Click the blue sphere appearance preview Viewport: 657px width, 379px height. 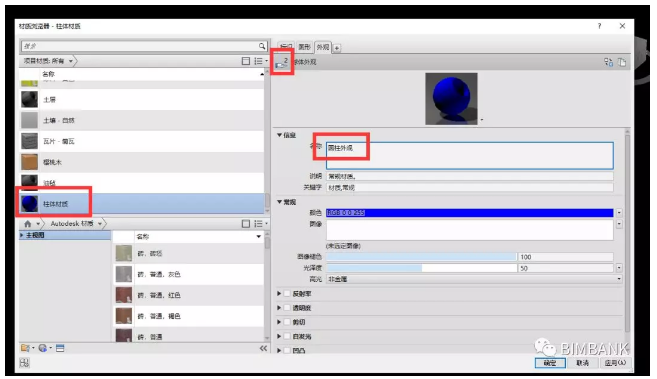(451, 98)
